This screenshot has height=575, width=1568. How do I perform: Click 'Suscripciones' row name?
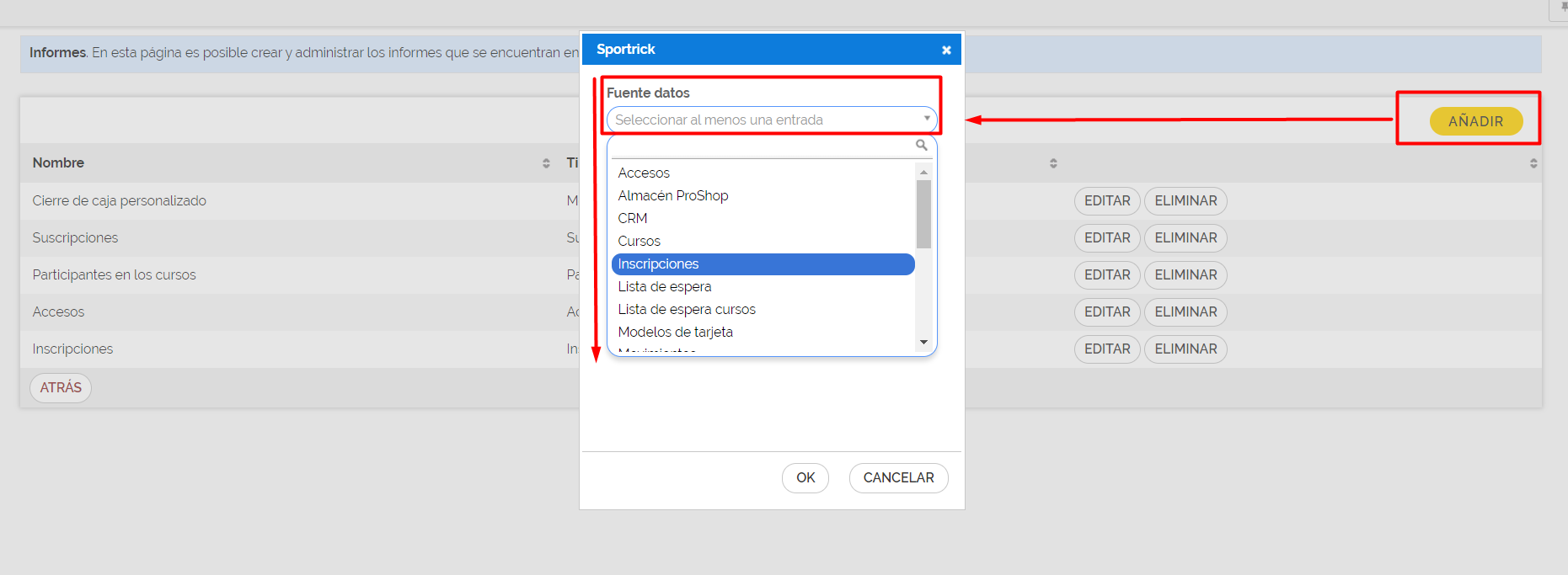[x=75, y=237]
